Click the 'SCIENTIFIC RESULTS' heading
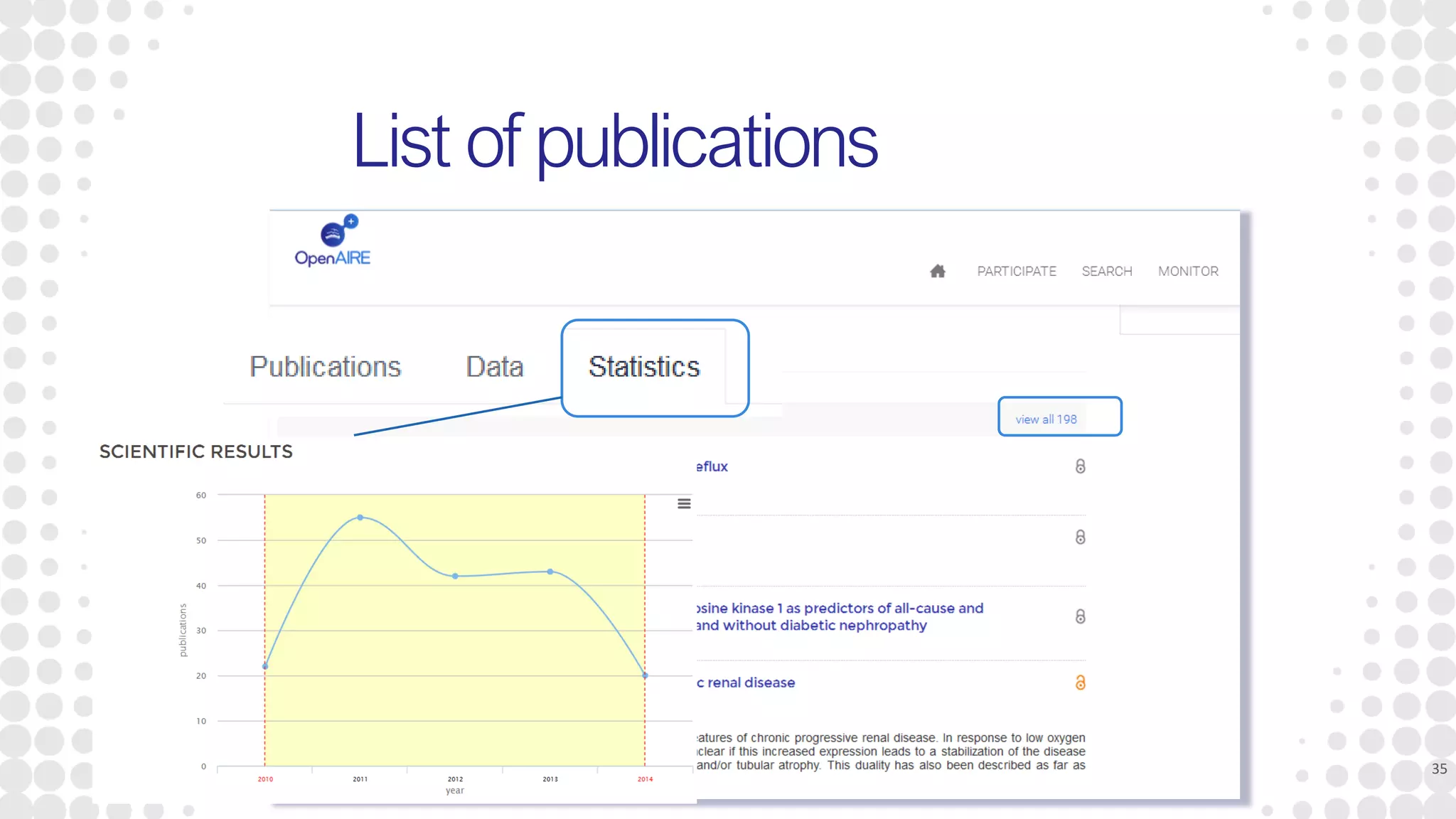Screen dimensions: 1456x819 click(x=196, y=451)
